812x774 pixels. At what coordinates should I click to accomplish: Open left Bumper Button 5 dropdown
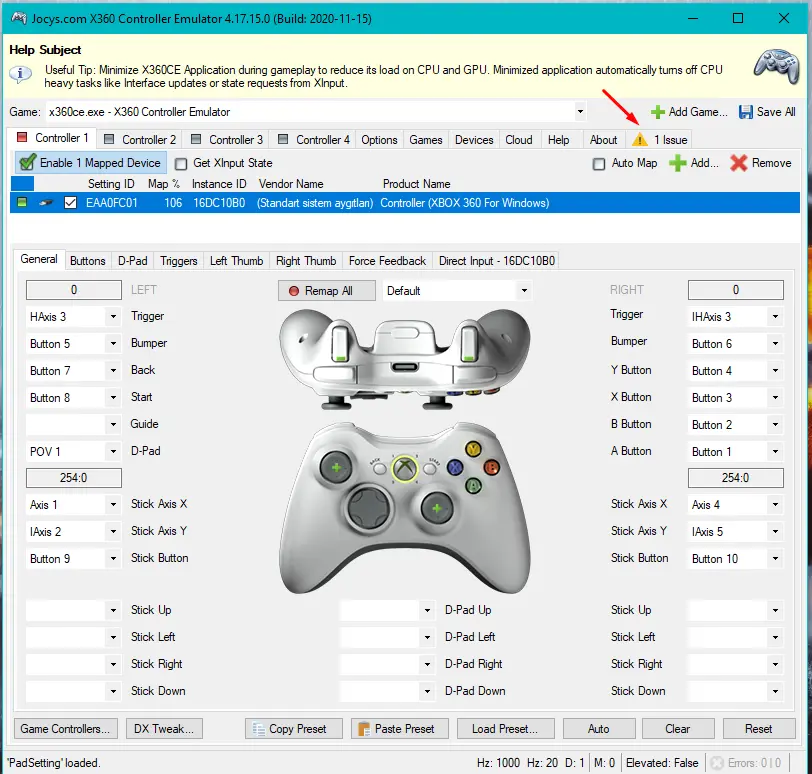point(113,343)
